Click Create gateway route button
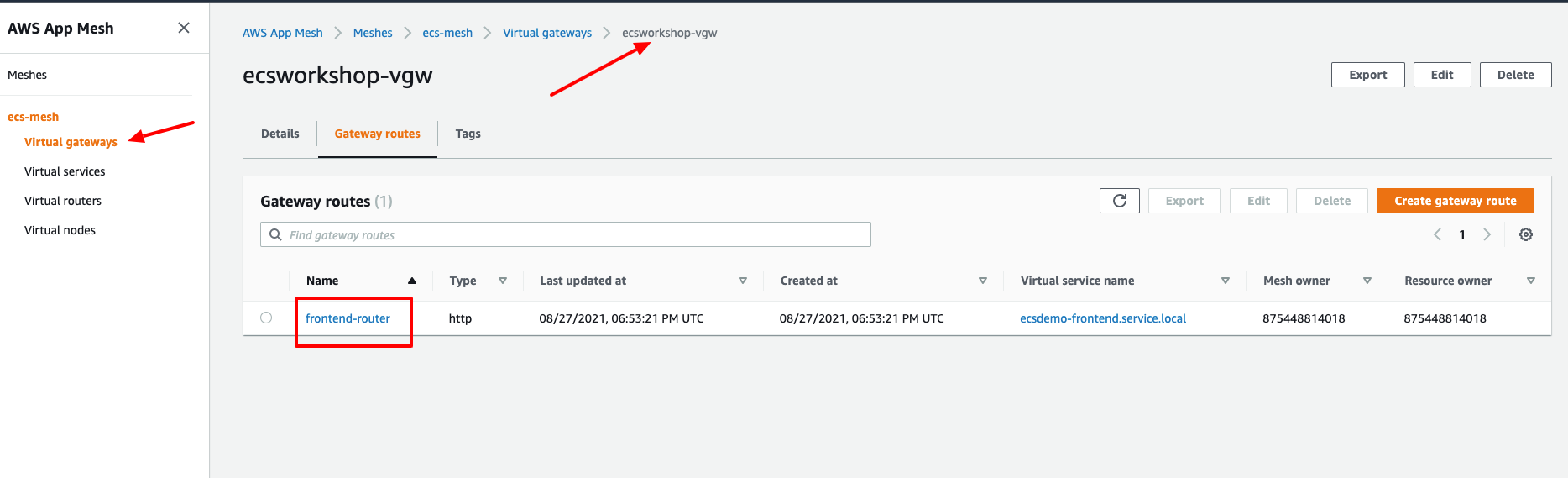 tap(1455, 201)
